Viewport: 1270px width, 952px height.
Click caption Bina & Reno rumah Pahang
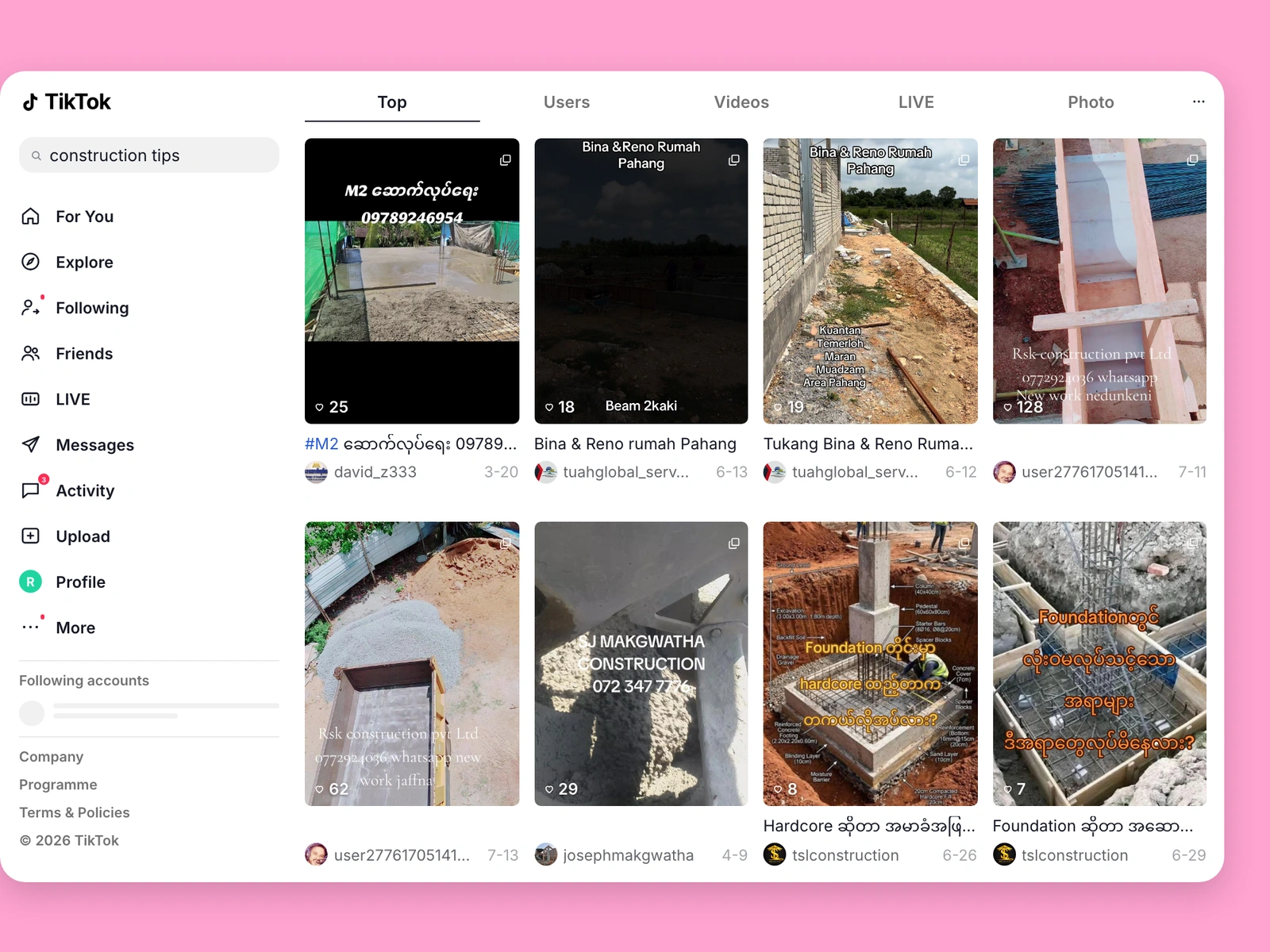click(636, 444)
